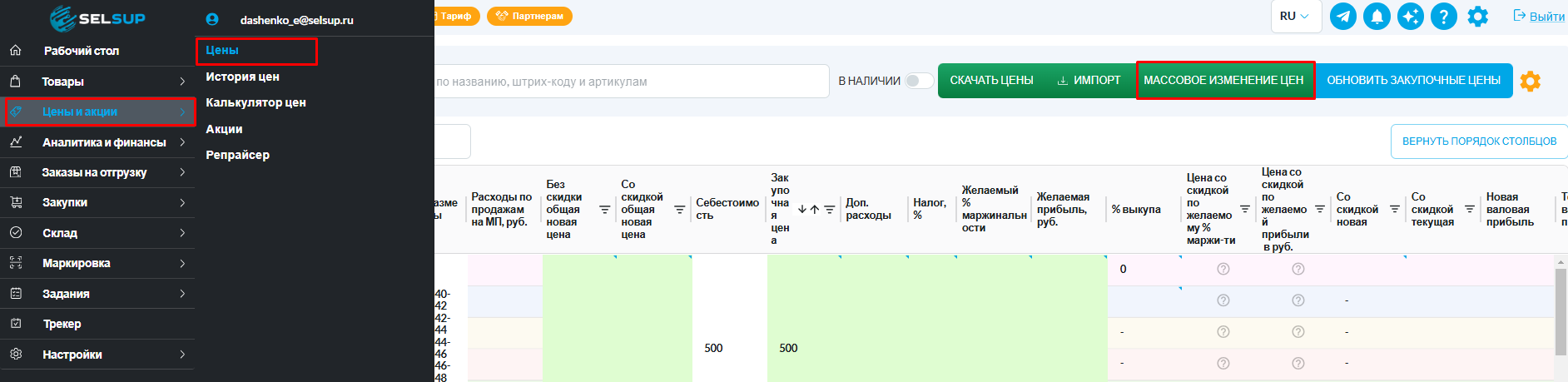Select 'История цен' submenu item

(x=242, y=77)
